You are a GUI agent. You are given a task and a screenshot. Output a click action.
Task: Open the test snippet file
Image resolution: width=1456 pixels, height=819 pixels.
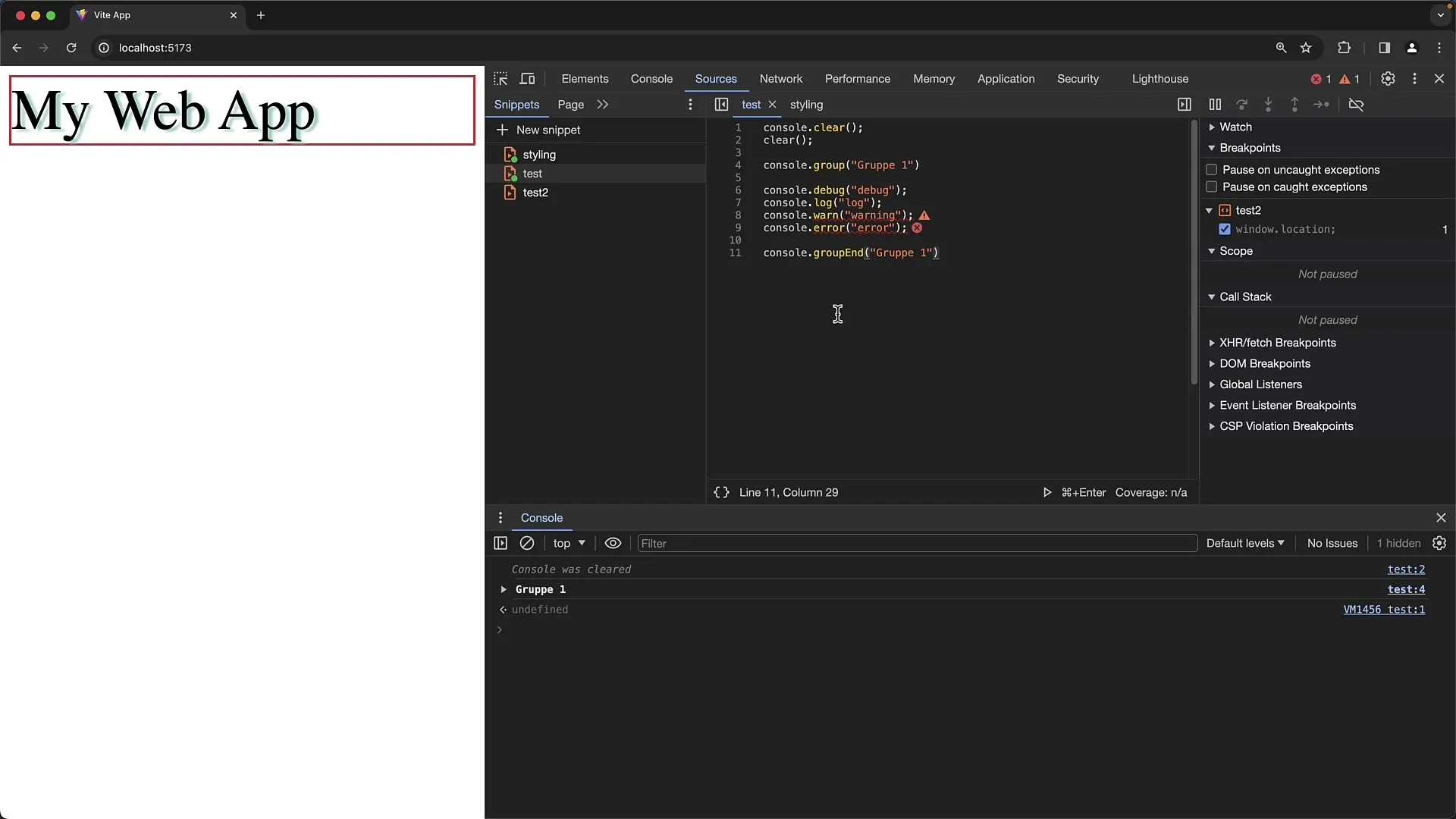click(532, 173)
